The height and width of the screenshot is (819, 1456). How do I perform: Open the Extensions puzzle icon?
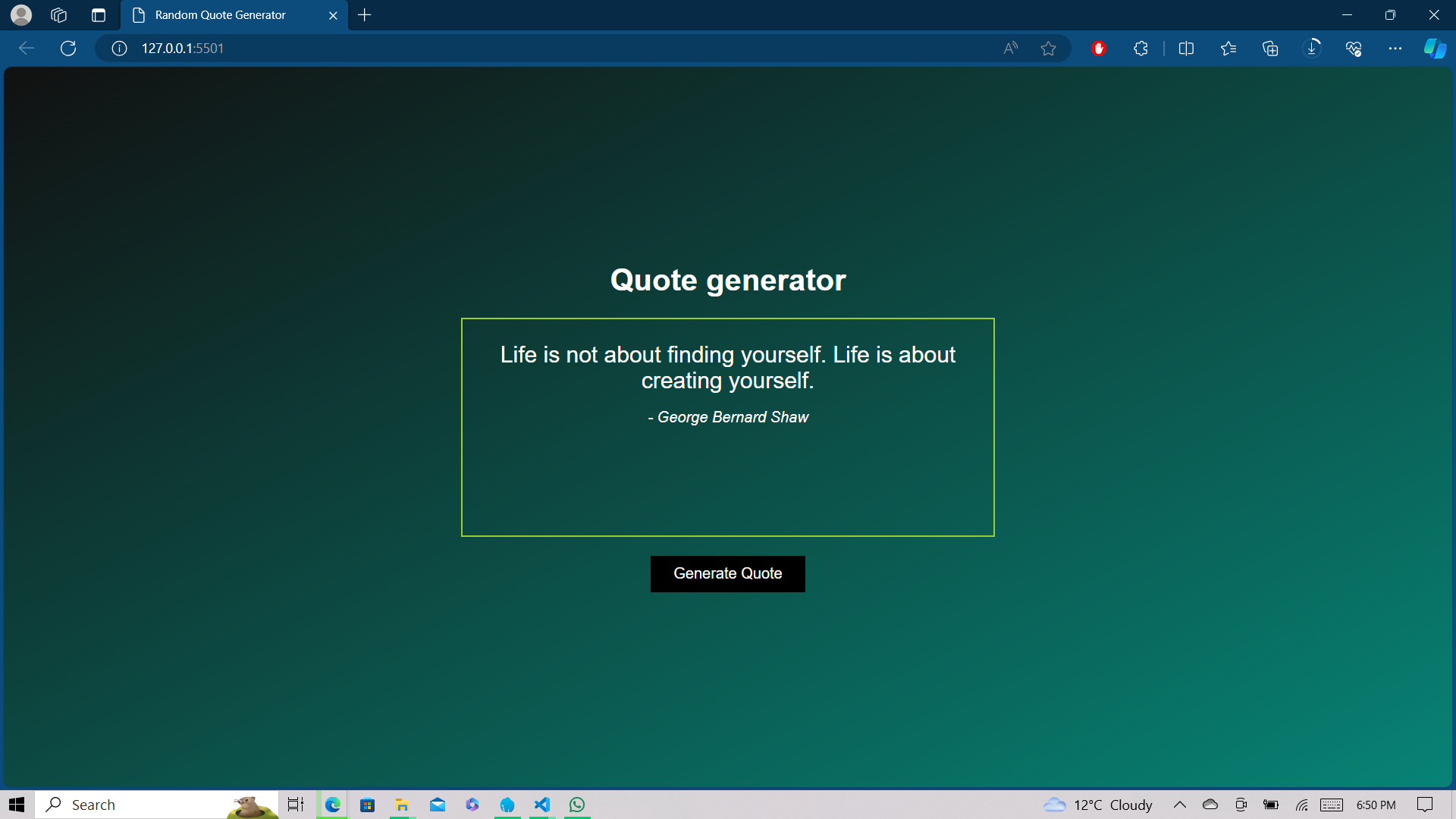click(1141, 49)
